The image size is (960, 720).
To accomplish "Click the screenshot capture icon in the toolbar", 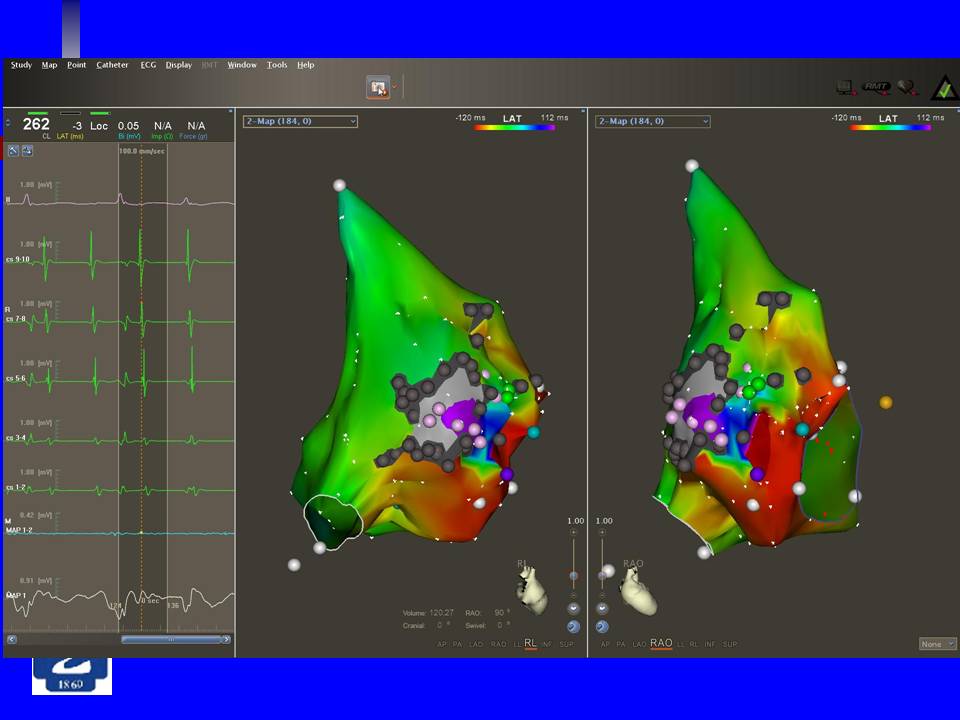I will (379, 88).
